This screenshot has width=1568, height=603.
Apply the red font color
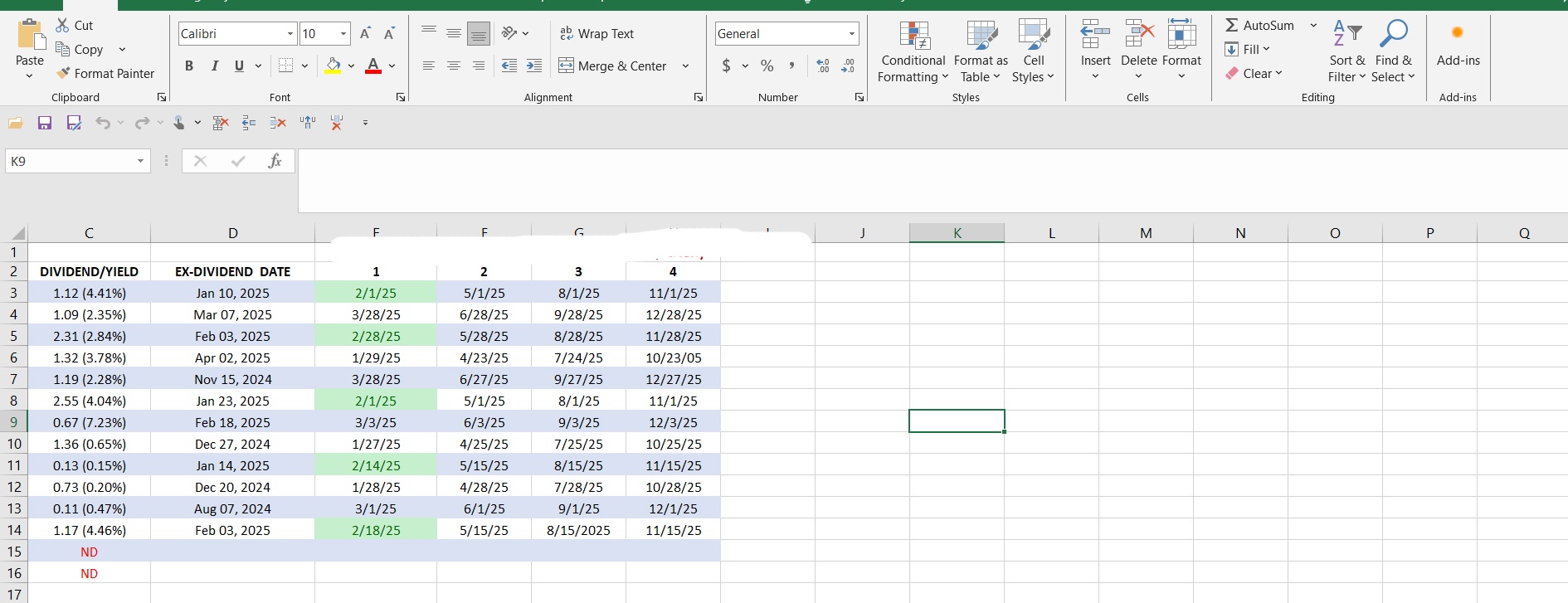pyautogui.click(x=373, y=66)
